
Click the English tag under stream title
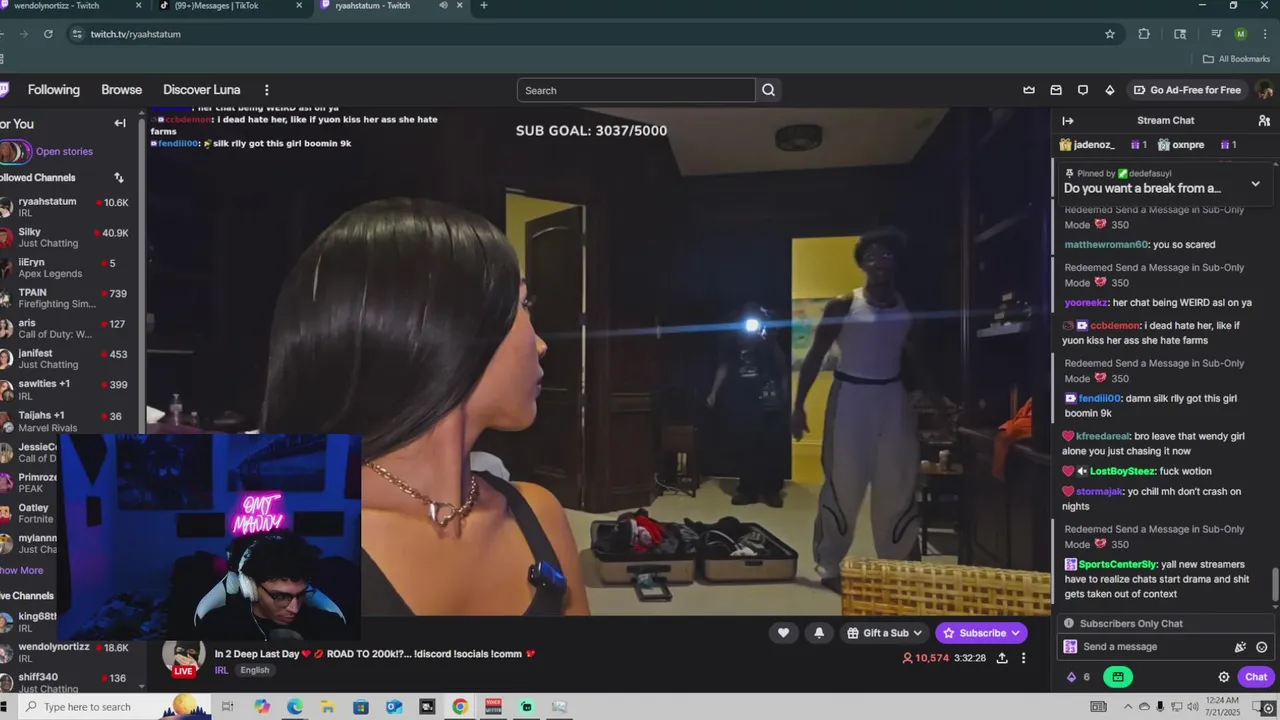[255, 670]
